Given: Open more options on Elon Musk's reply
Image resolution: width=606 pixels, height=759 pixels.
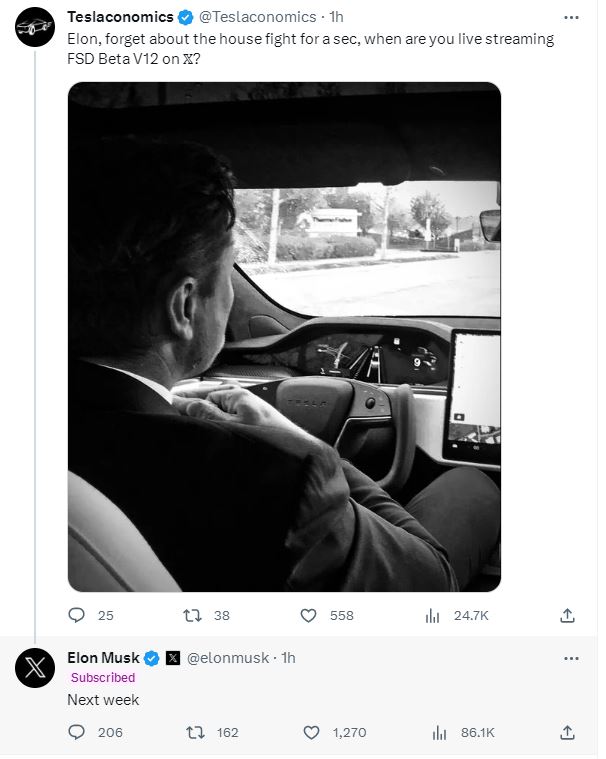Looking at the screenshot, I should point(571,658).
